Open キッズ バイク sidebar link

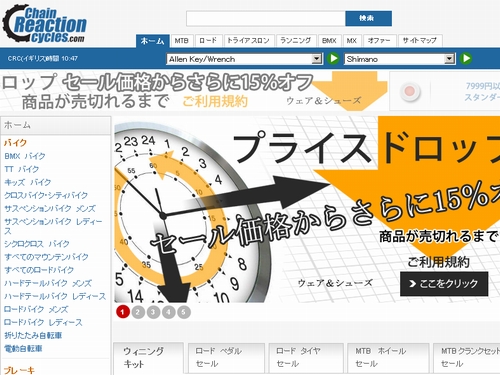click(x=28, y=182)
